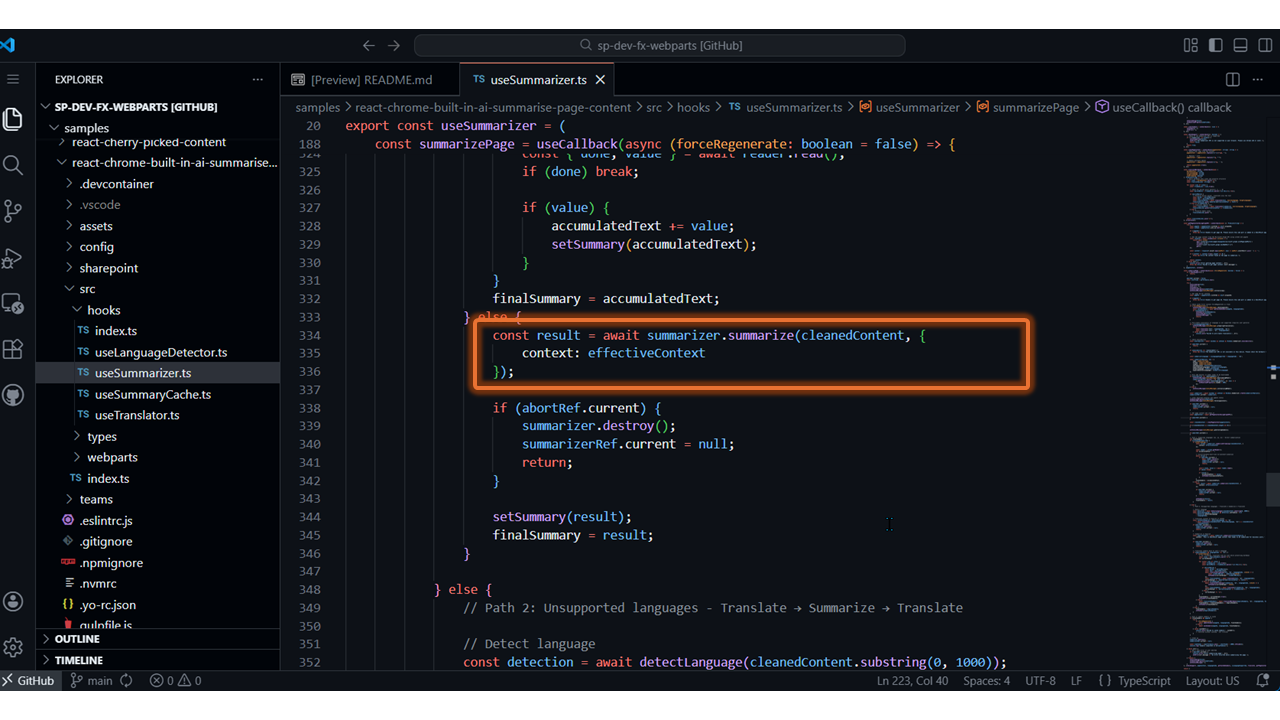Click split editor right icon
This screenshot has width=1280, height=720.
point(1233,80)
